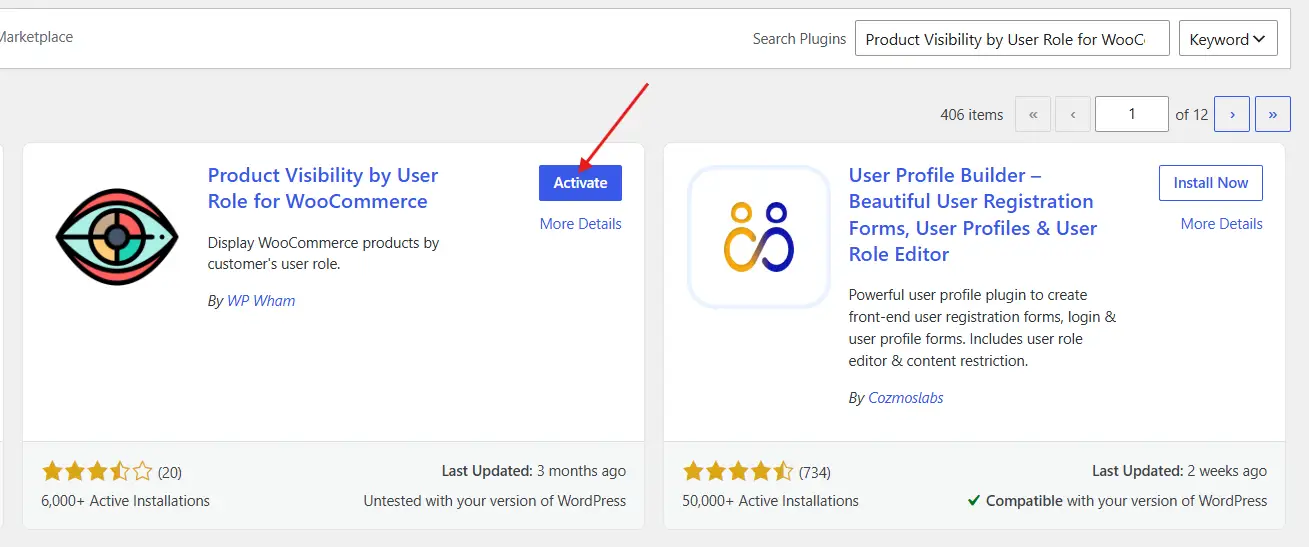Click 'Display WooCommerce products by customer's user role' description
The image size is (1309, 547).
(323, 253)
